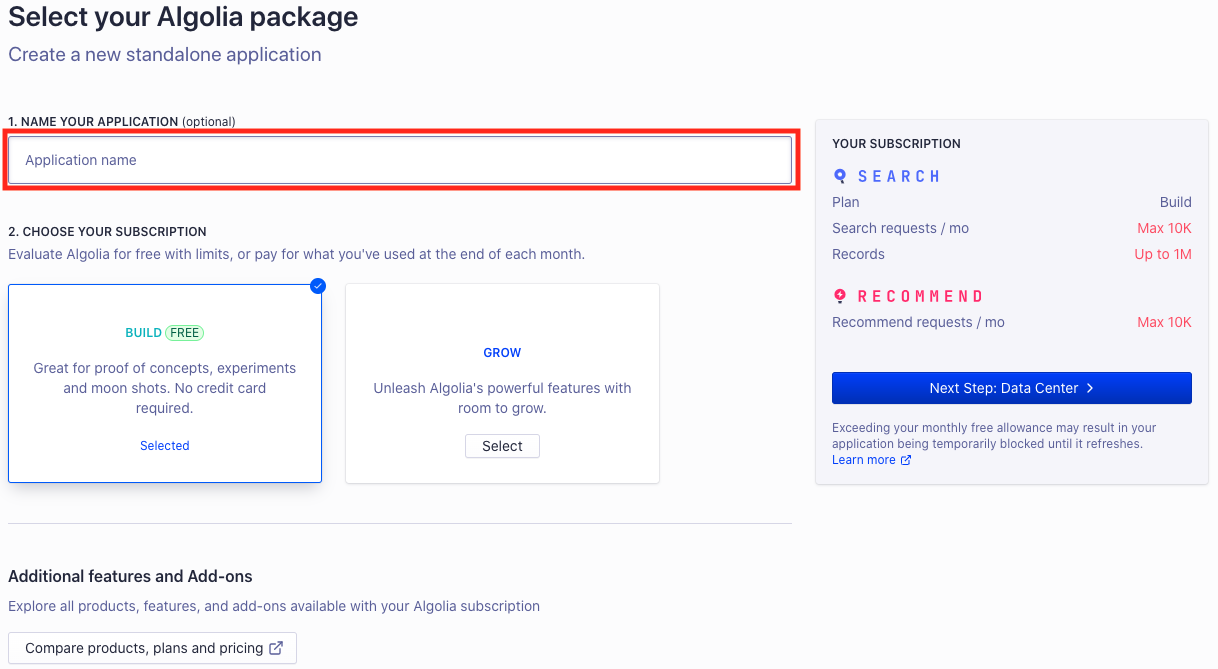Click the arrow on Next Step button

(x=1090, y=388)
